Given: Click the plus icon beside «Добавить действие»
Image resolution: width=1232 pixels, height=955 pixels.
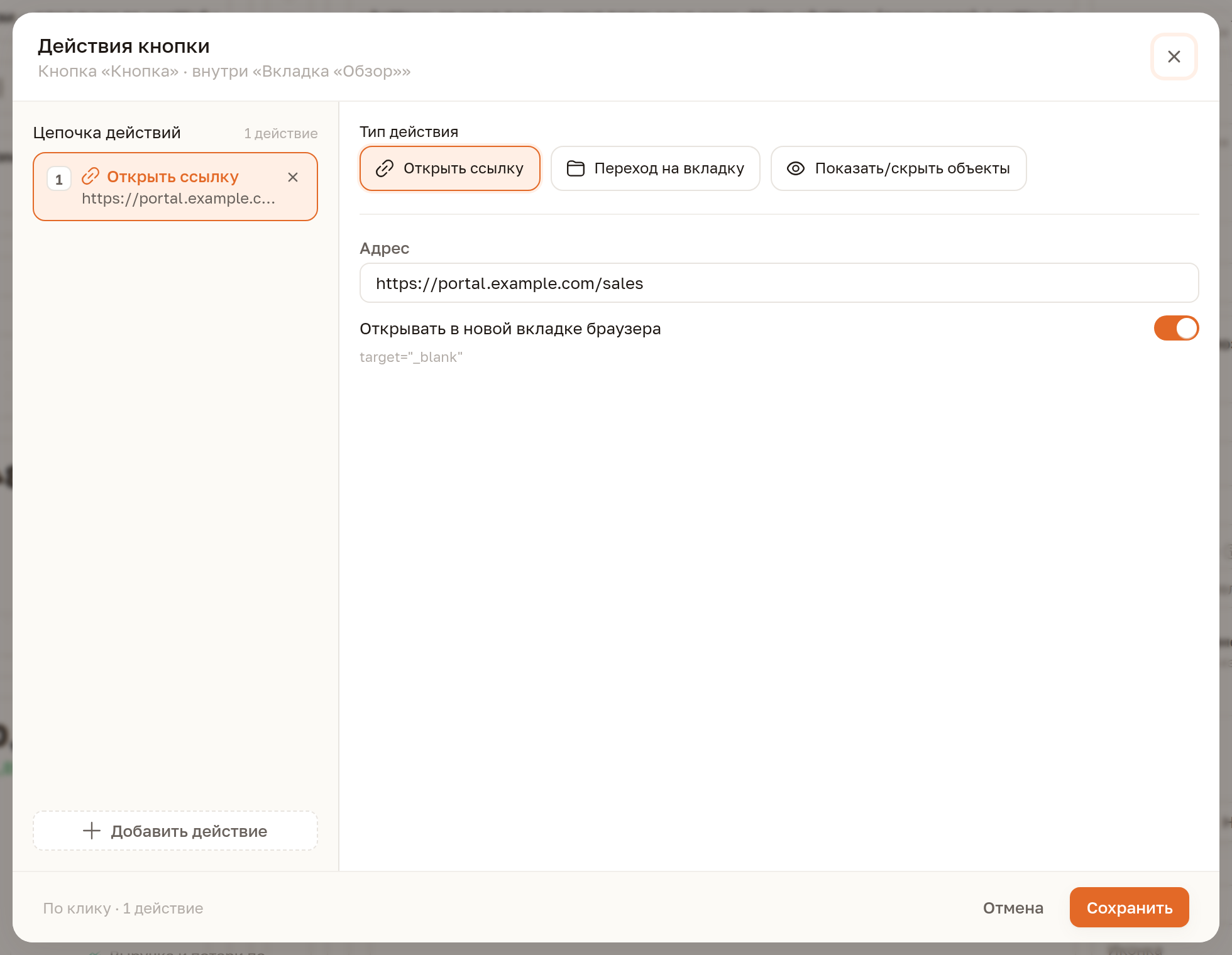Looking at the screenshot, I should [x=92, y=831].
